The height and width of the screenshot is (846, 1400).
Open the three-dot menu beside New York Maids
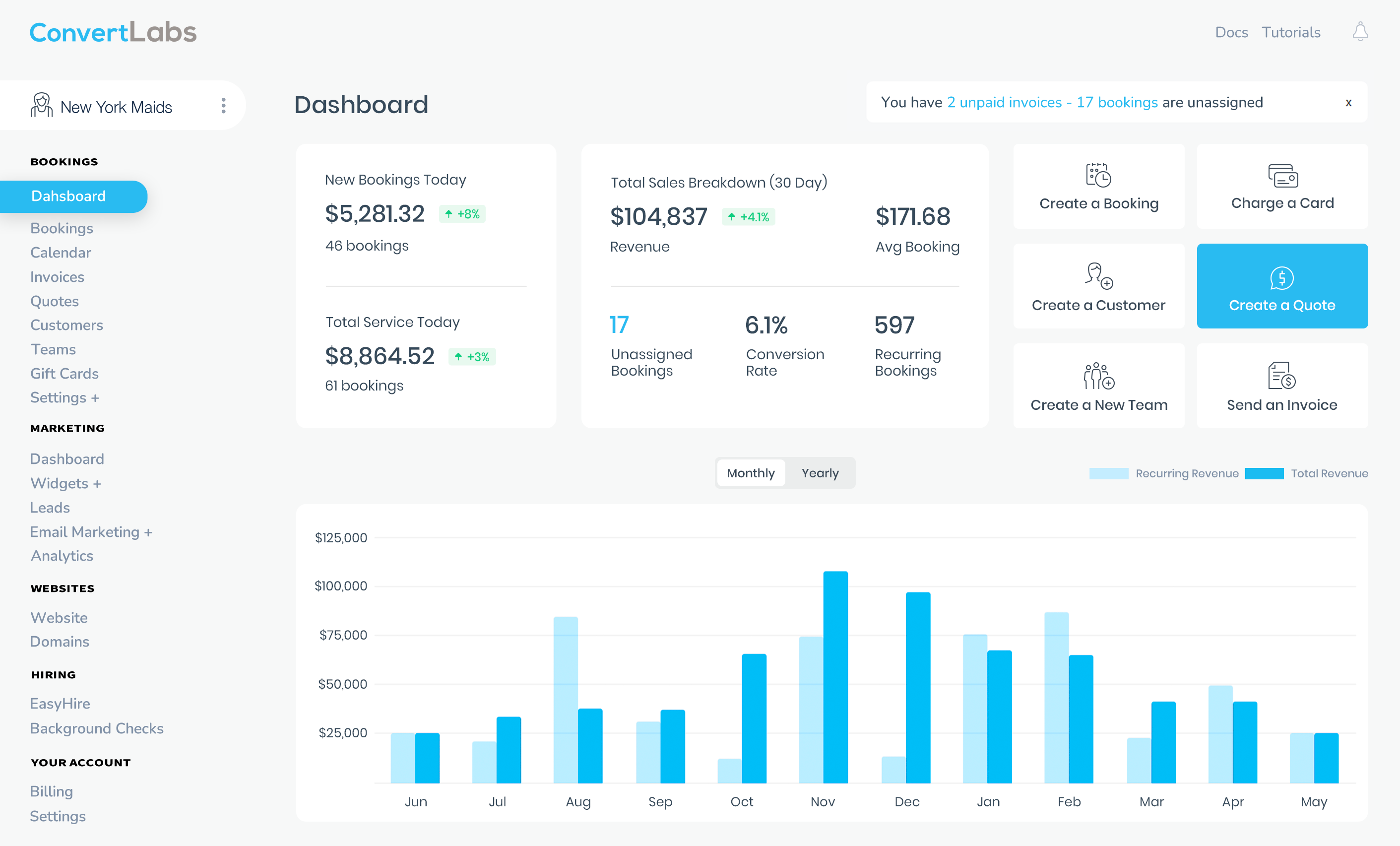pos(223,105)
